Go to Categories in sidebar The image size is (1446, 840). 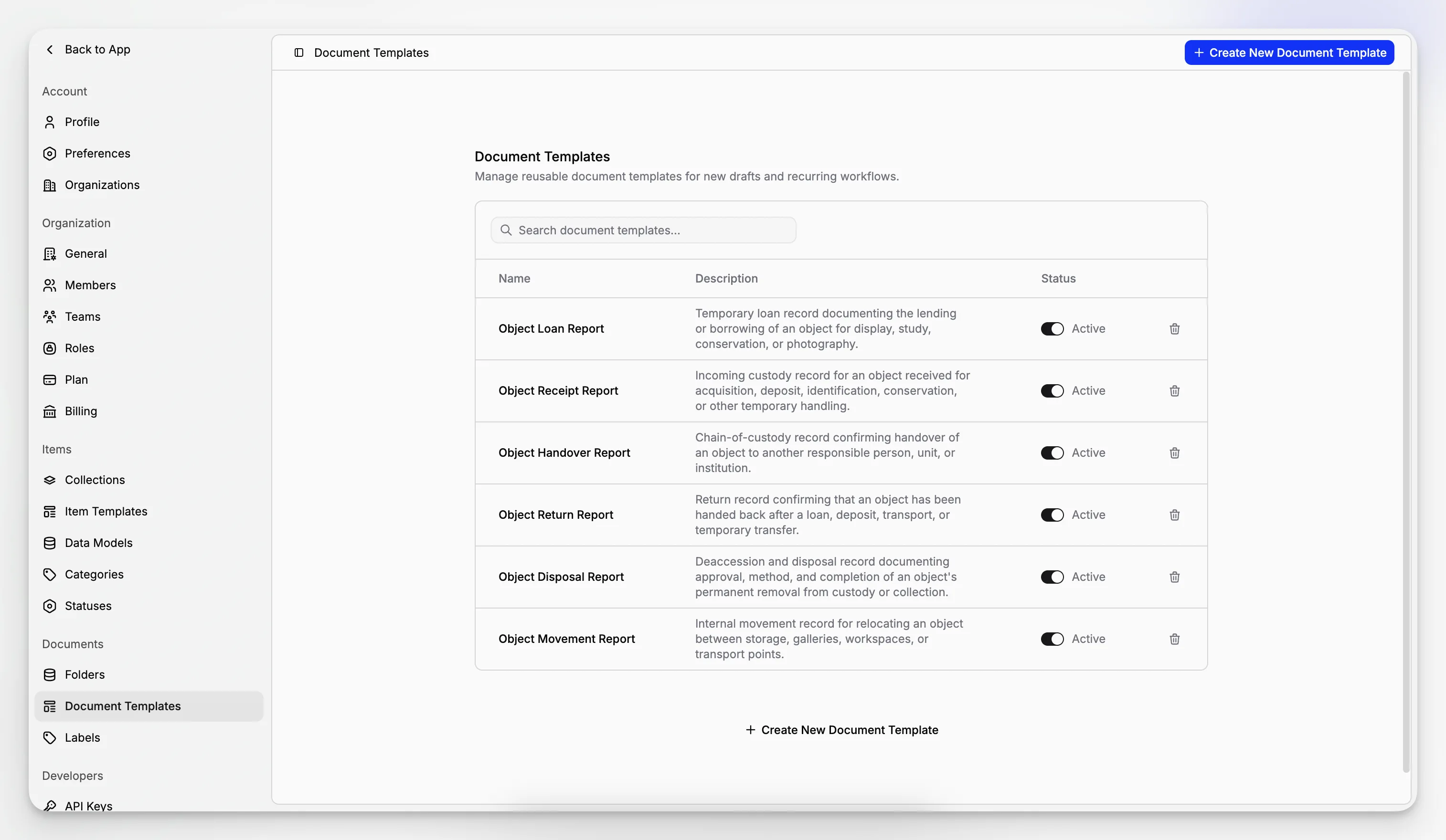click(149, 575)
